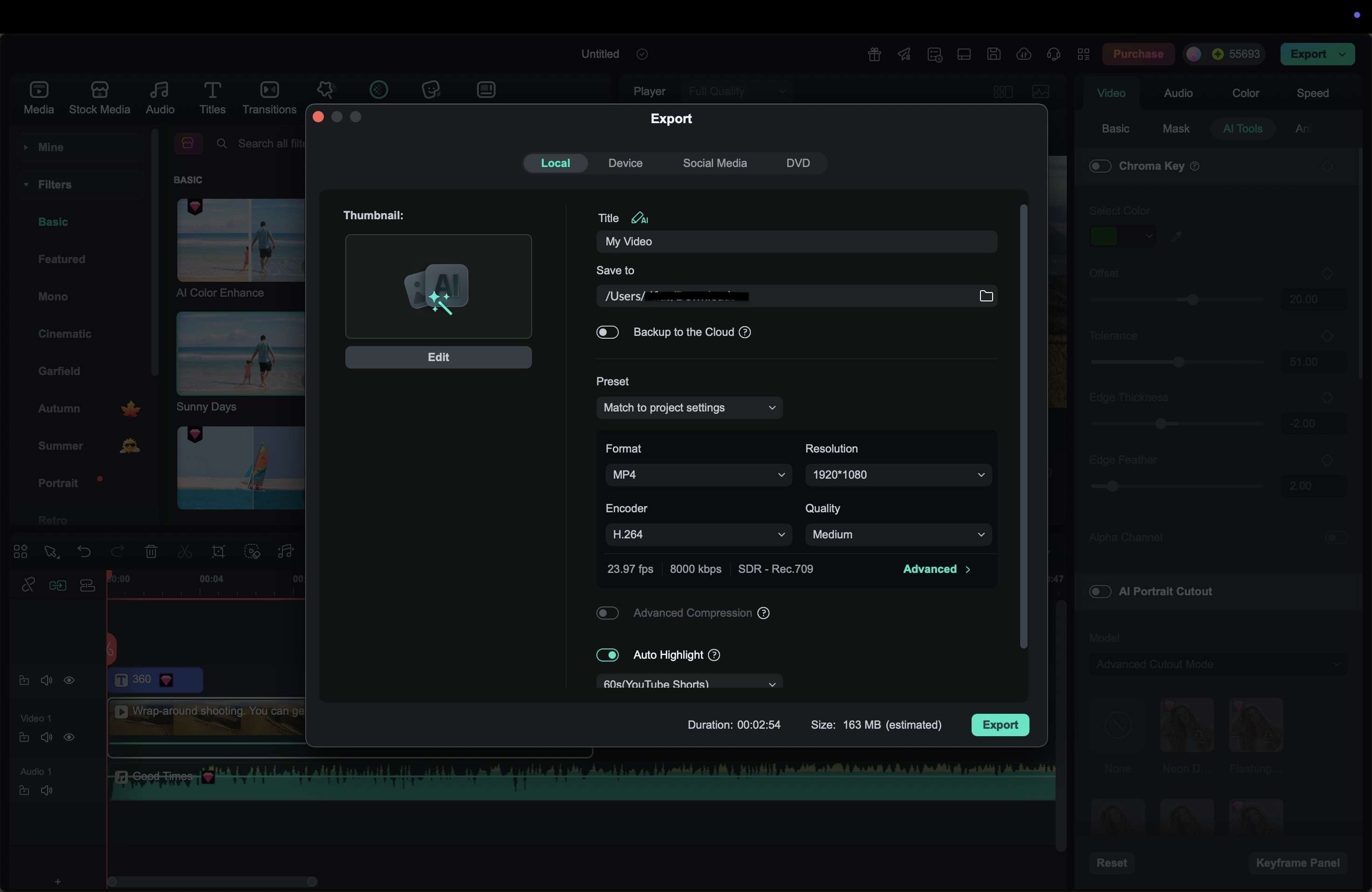Viewport: 1372px width, 892px height.
Task: Click the crop icon in timeline toolbar
Action: tap(218, 552)
